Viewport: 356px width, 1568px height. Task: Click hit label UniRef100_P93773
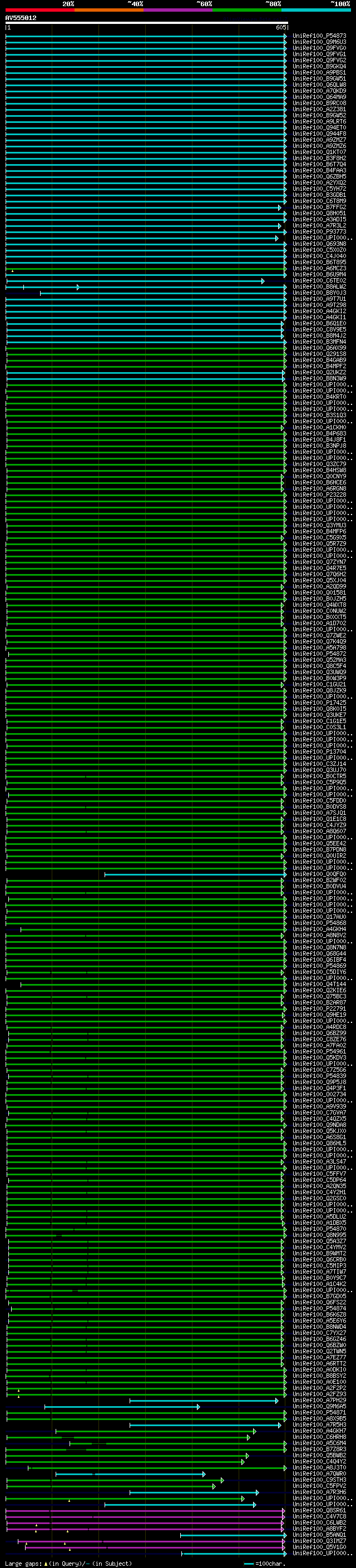pos(319,231)
